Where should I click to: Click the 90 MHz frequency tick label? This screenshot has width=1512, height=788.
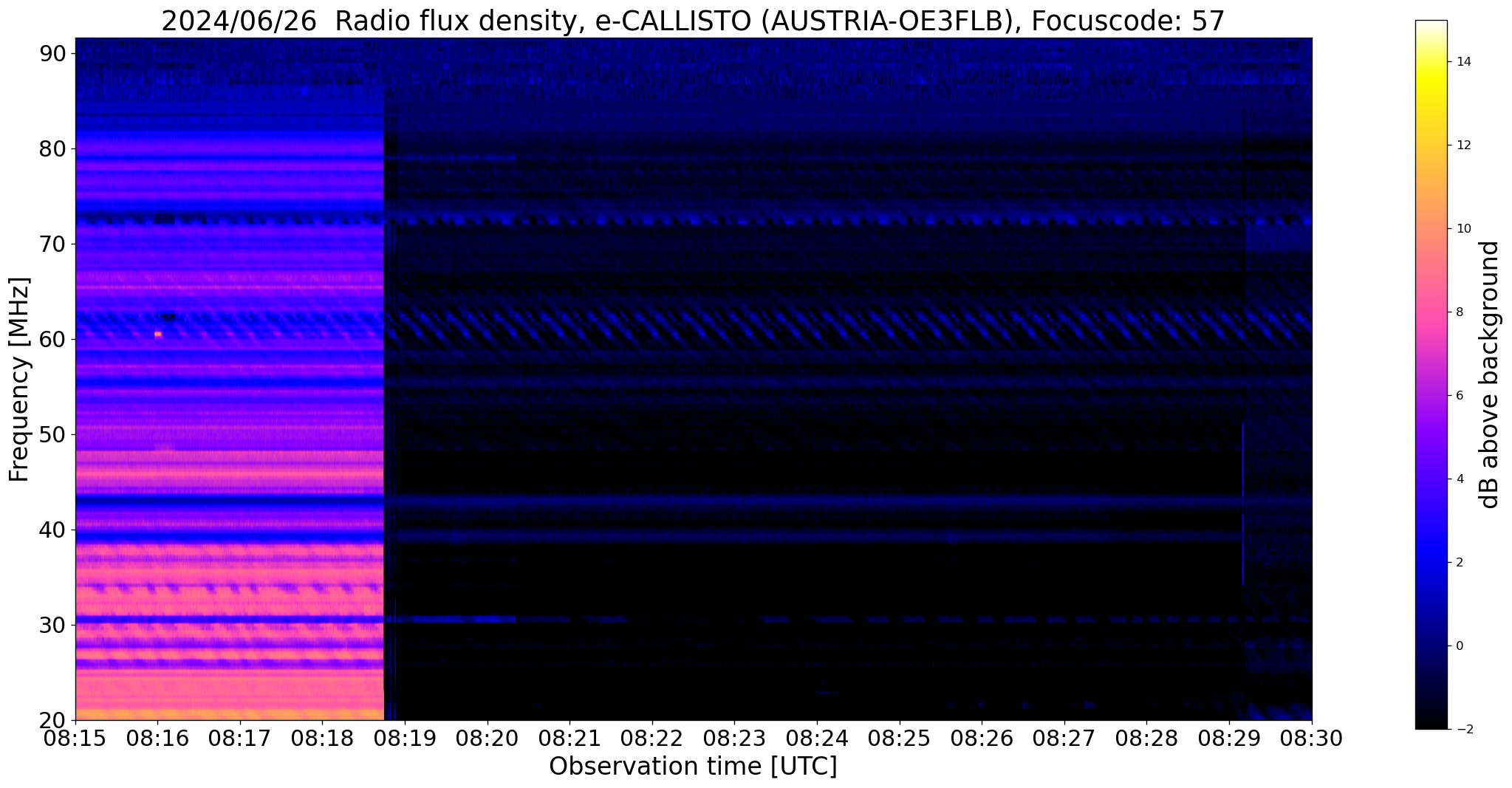52,53
